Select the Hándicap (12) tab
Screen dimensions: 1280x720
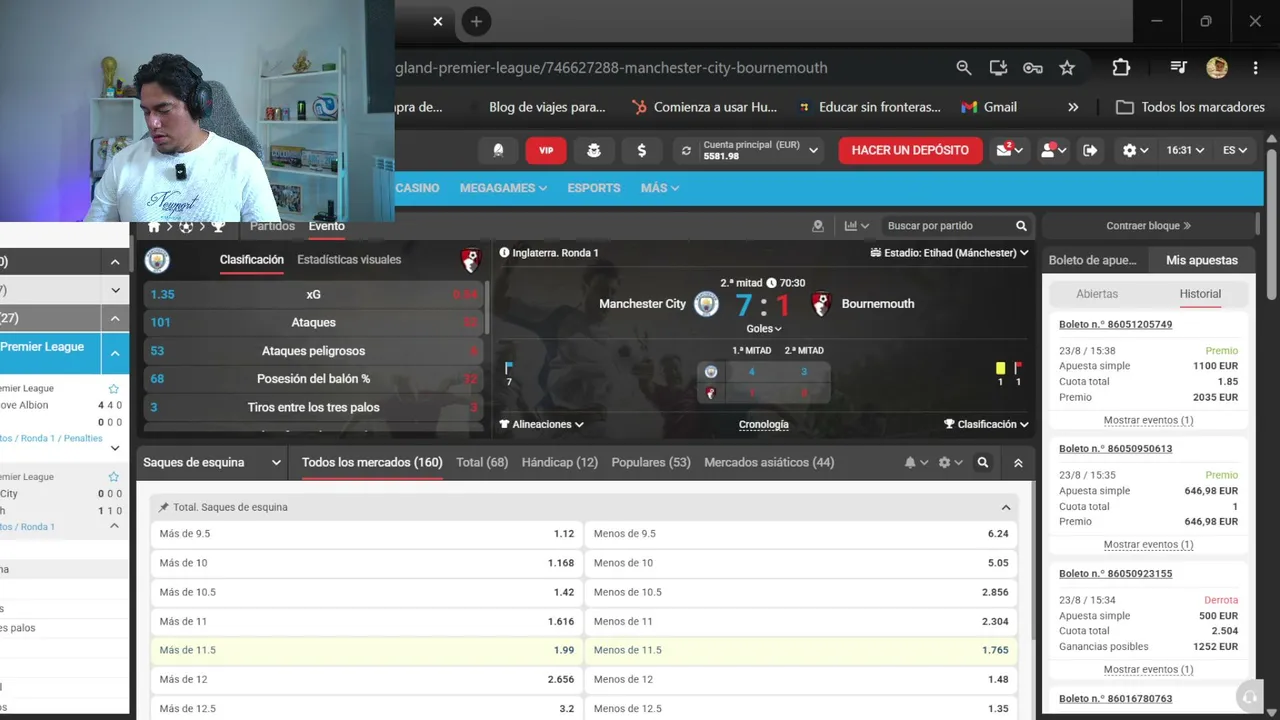[560, 462]
